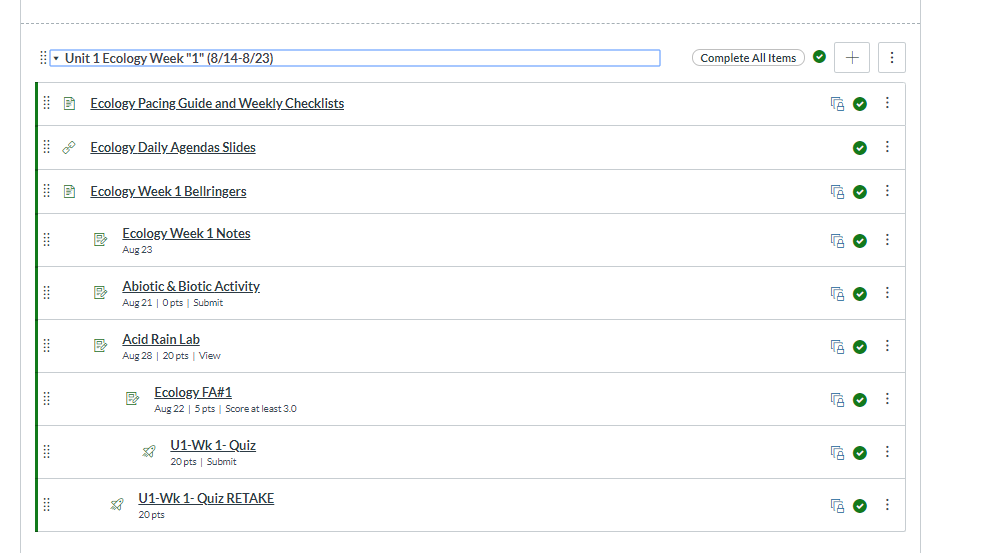
Task: Click the page icon beside Ecology Pacing Guide
Action: [69, 104]
